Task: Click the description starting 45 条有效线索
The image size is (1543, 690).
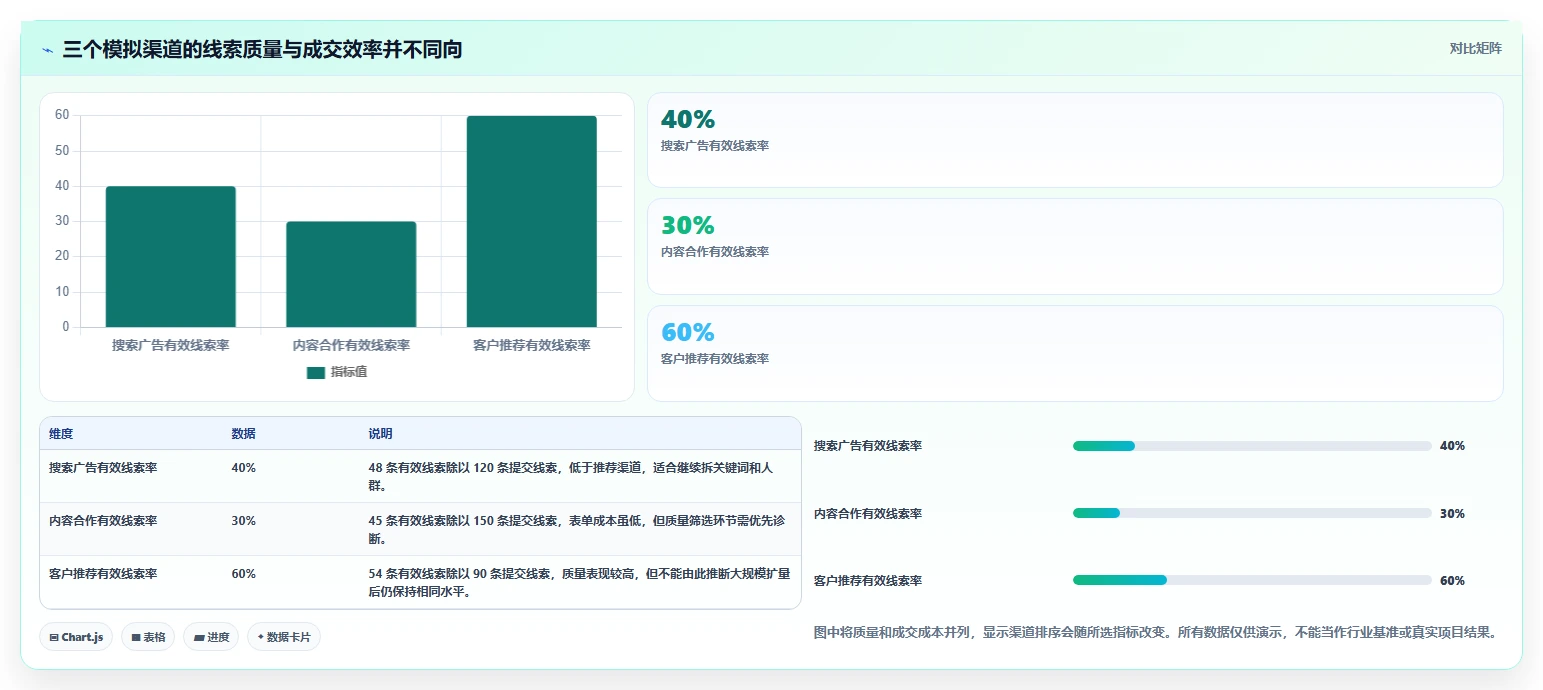Action: [578, 530]
